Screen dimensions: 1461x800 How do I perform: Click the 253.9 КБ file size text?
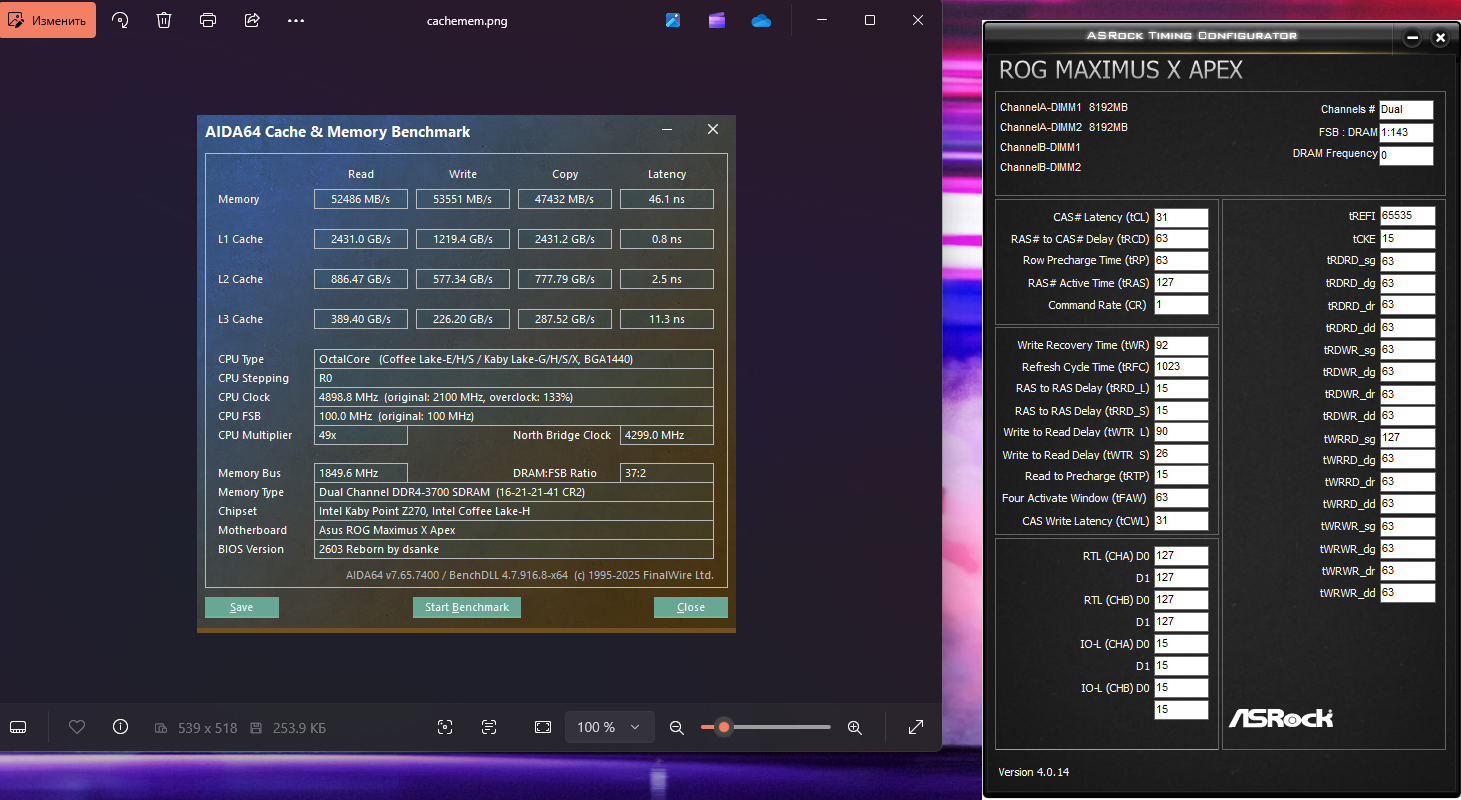coord(299,727)
